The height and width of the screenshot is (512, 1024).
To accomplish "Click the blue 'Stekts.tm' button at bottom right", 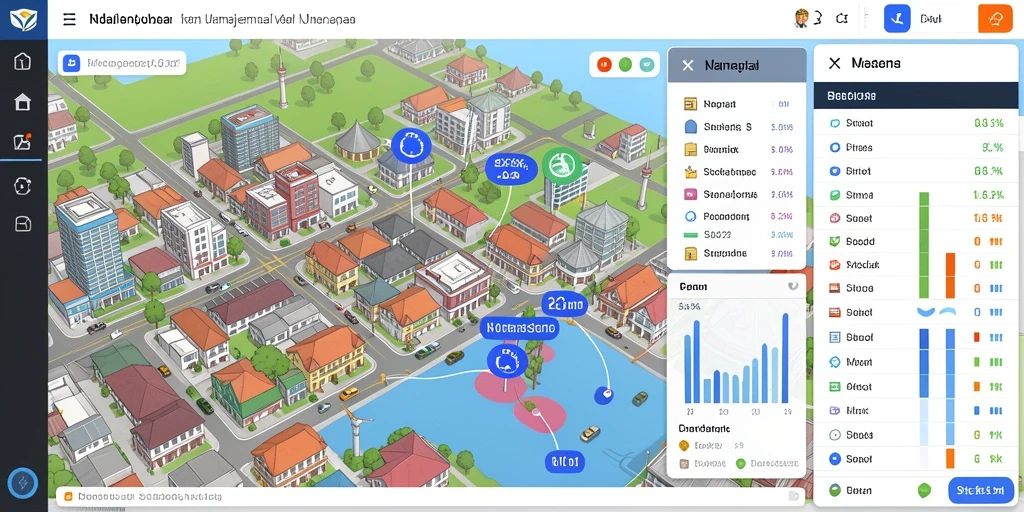I will (x=980, y=489).
